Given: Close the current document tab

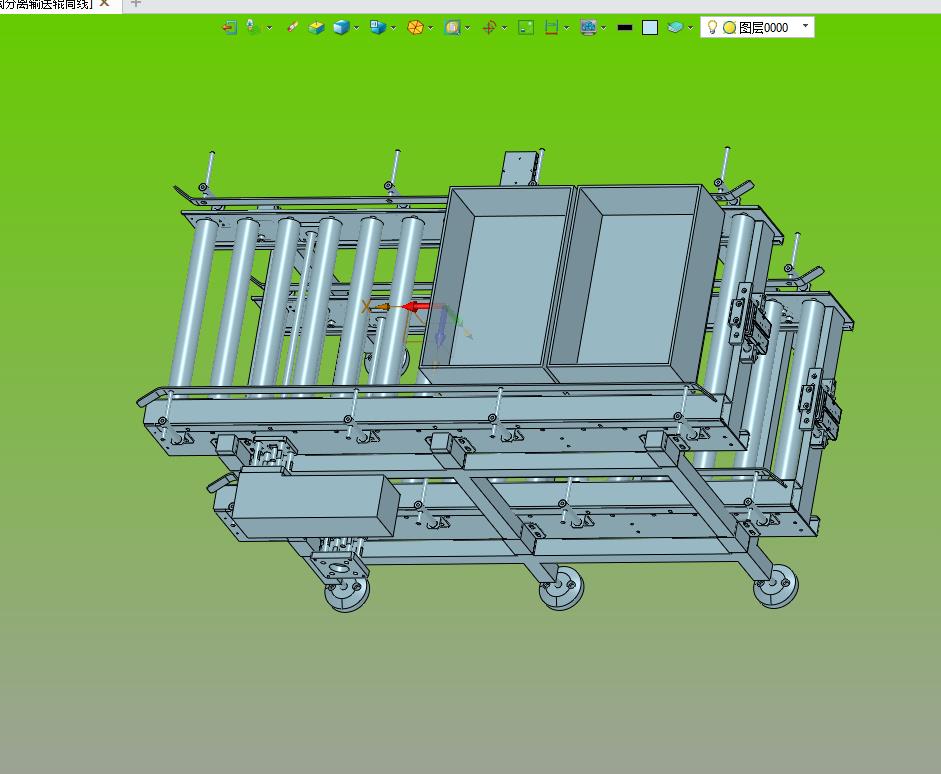Looking at the screenshot, I should [x=104, y=4].
